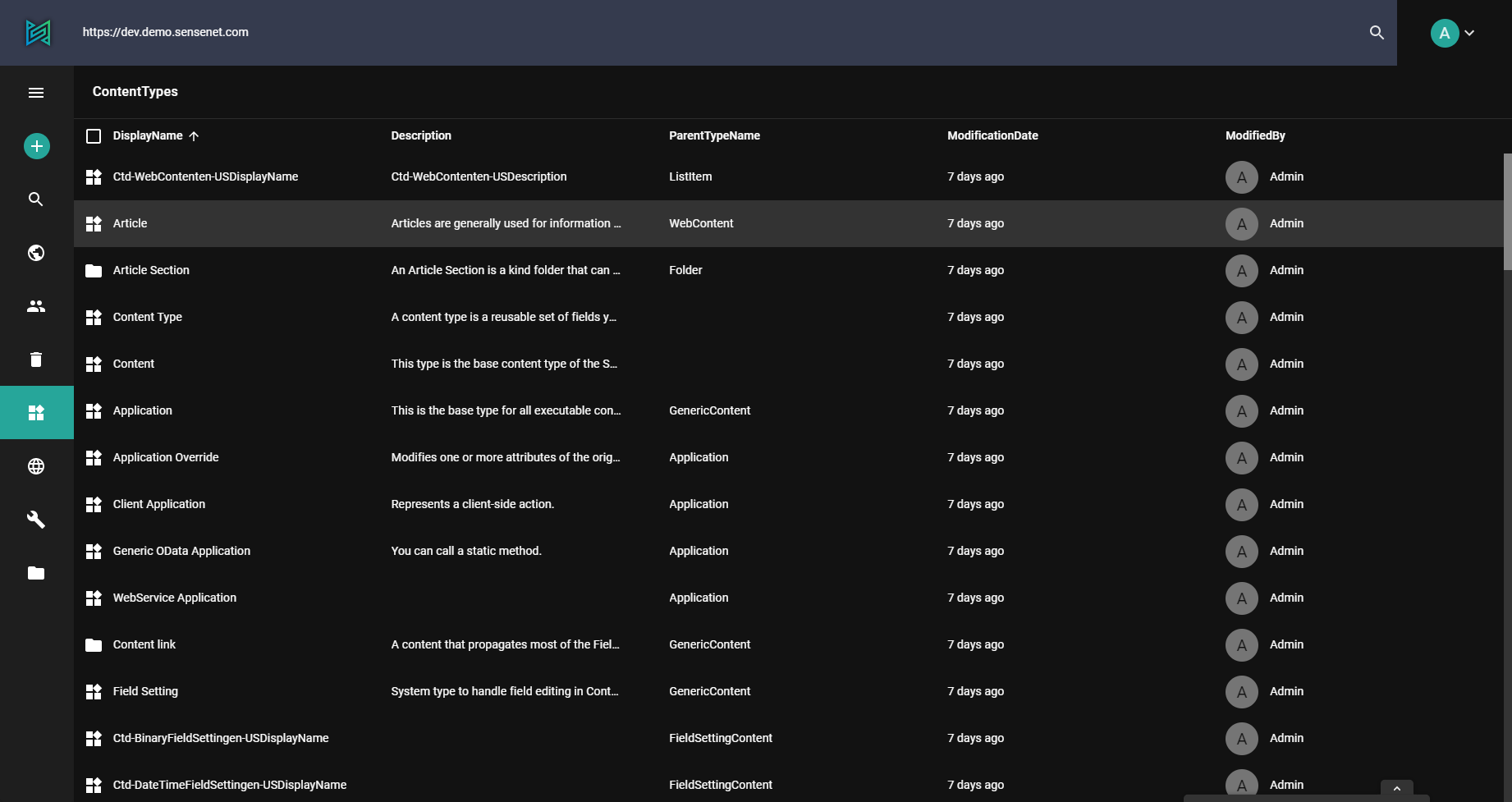Screen dimensions: 1512x802
Task: Click the ListItem parent type cell
Action: [690, 176]
